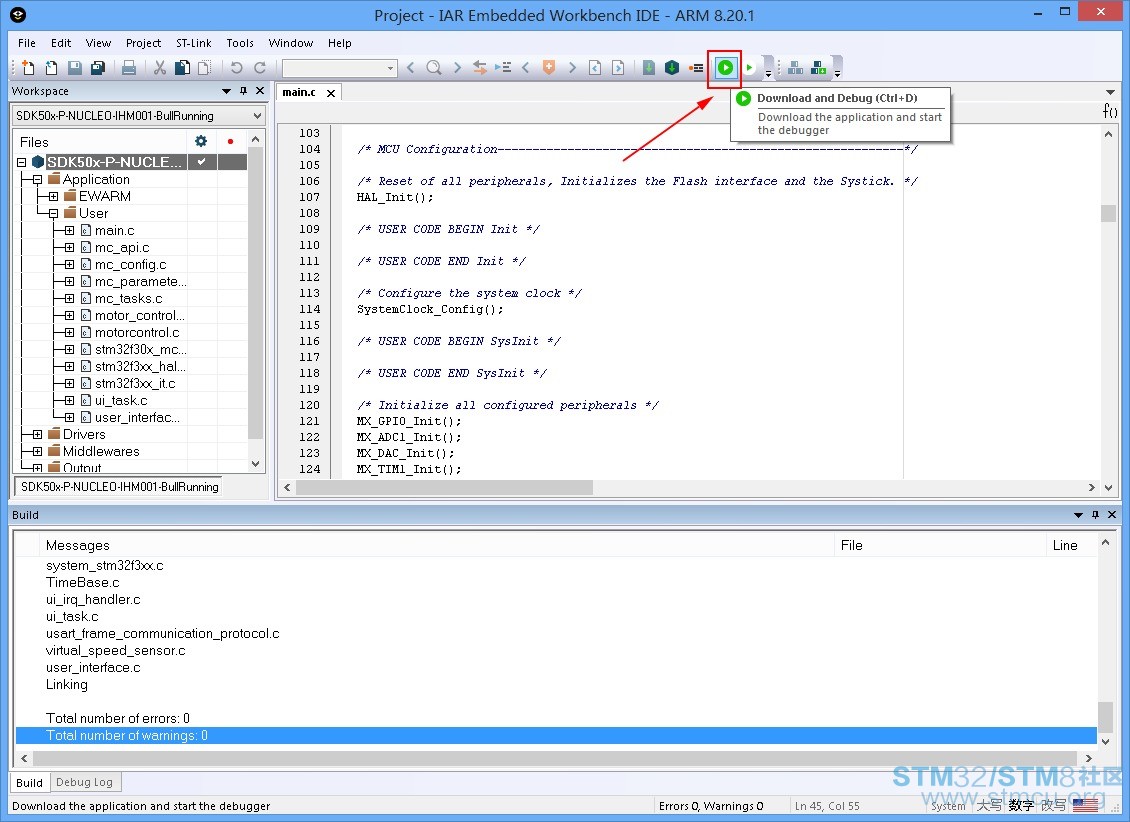Click the Find Next arrow right of the magnifier
The width and height of the screenshot is (1130, 822).
[457, 68]
